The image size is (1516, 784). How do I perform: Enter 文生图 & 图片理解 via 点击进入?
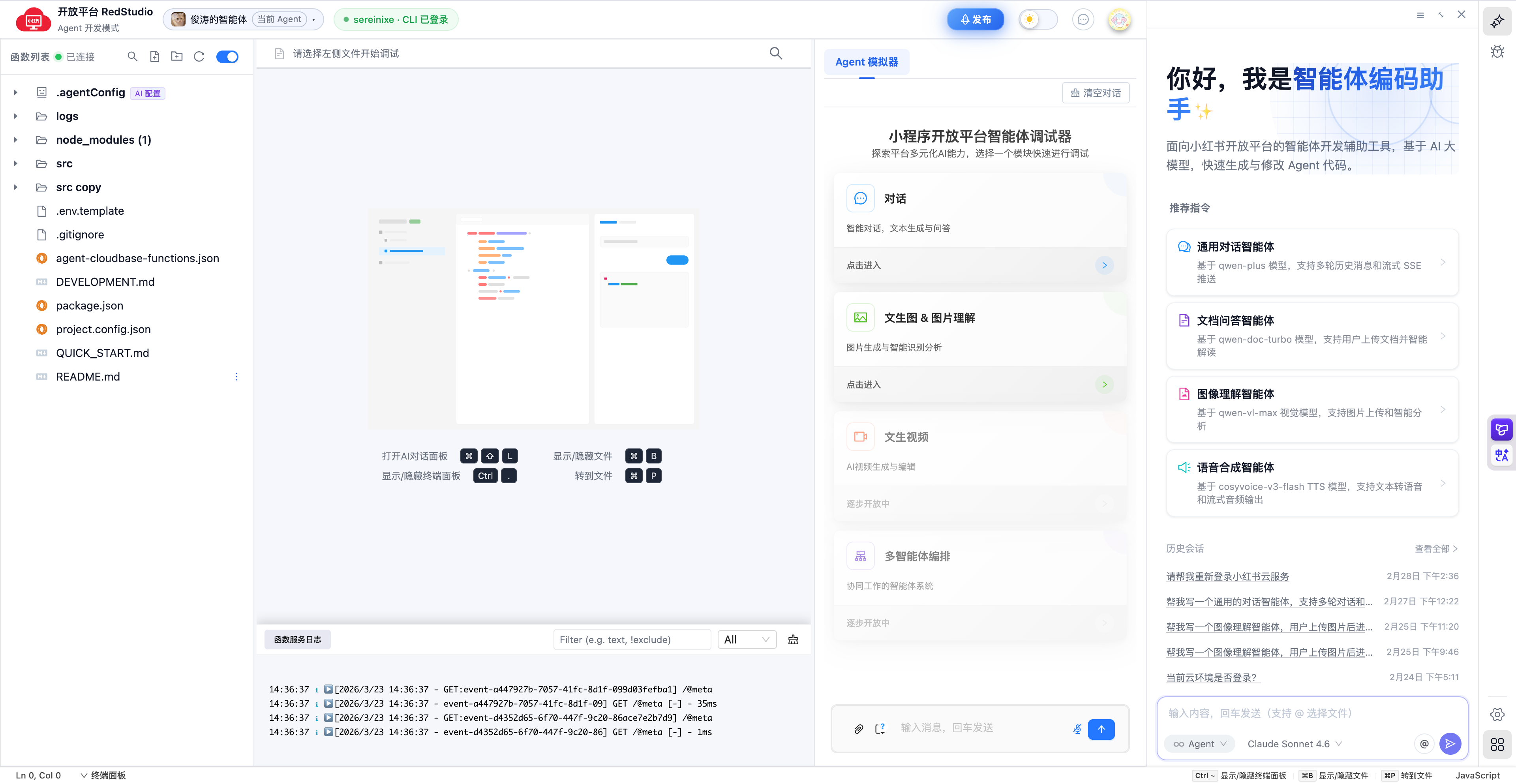pos(980,385)
